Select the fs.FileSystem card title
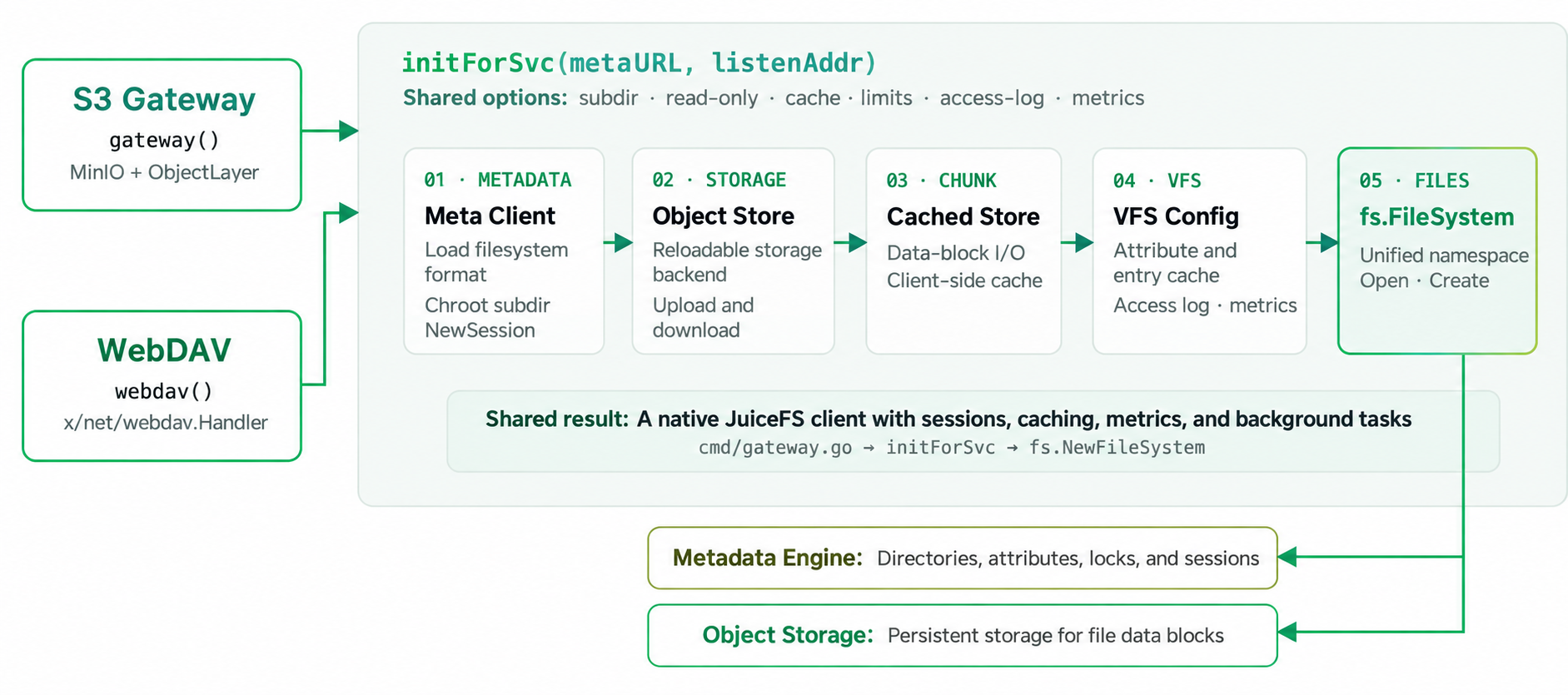1568x695 pixels. [1436, 217]
